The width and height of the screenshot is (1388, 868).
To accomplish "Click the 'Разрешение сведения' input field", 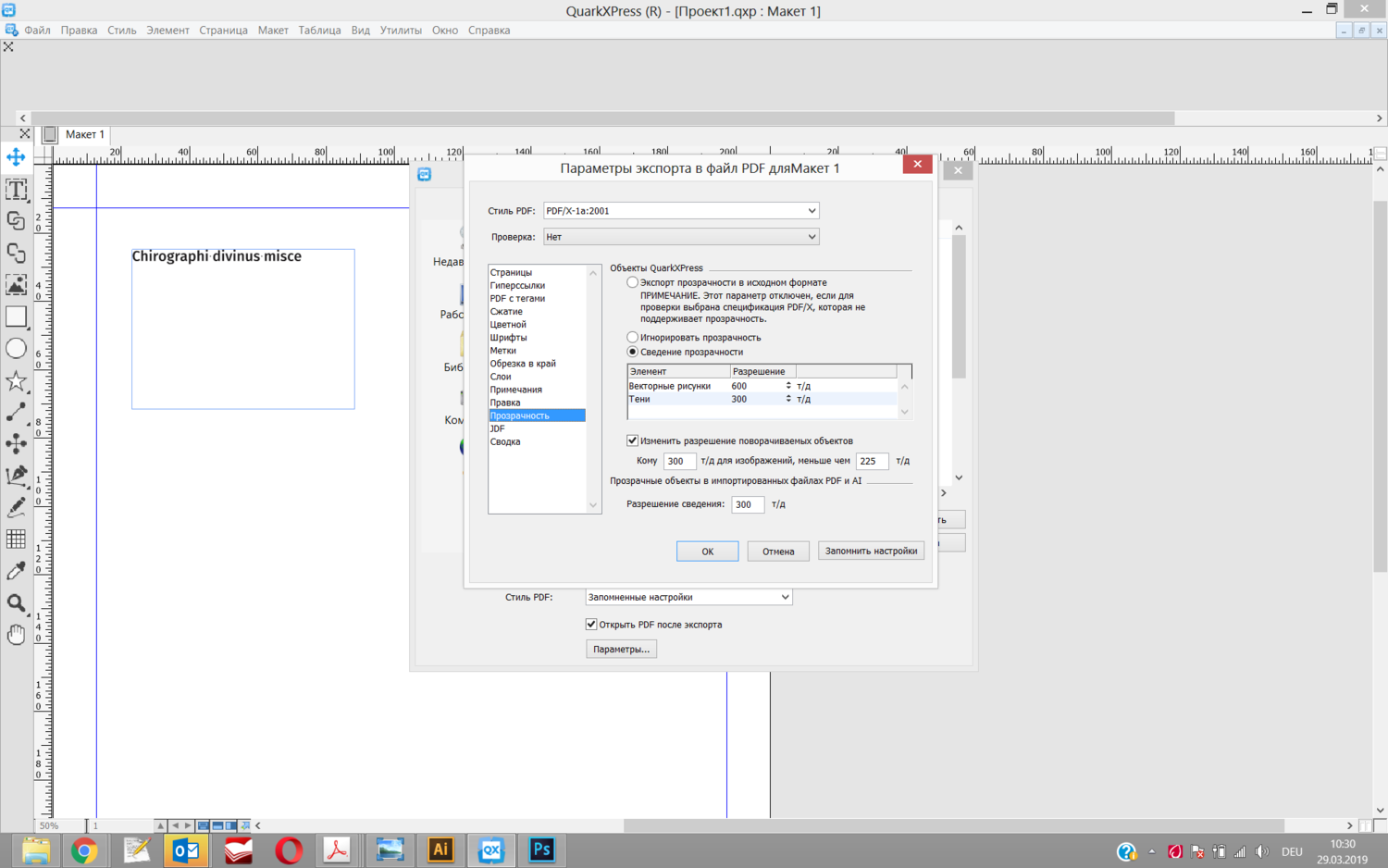I will pos(747,504).
